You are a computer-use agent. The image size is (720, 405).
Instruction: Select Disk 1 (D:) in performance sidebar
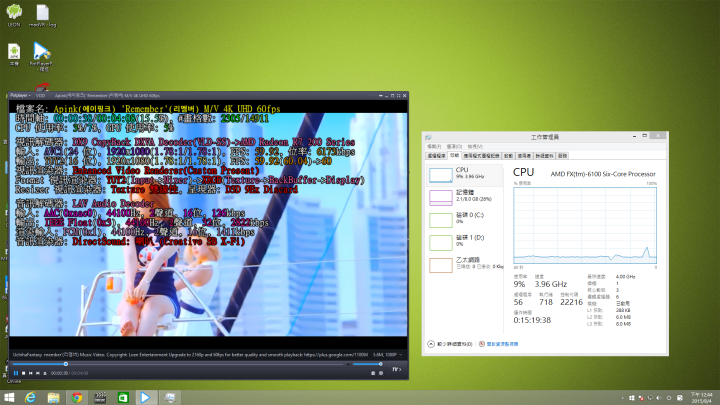point(465,242)
